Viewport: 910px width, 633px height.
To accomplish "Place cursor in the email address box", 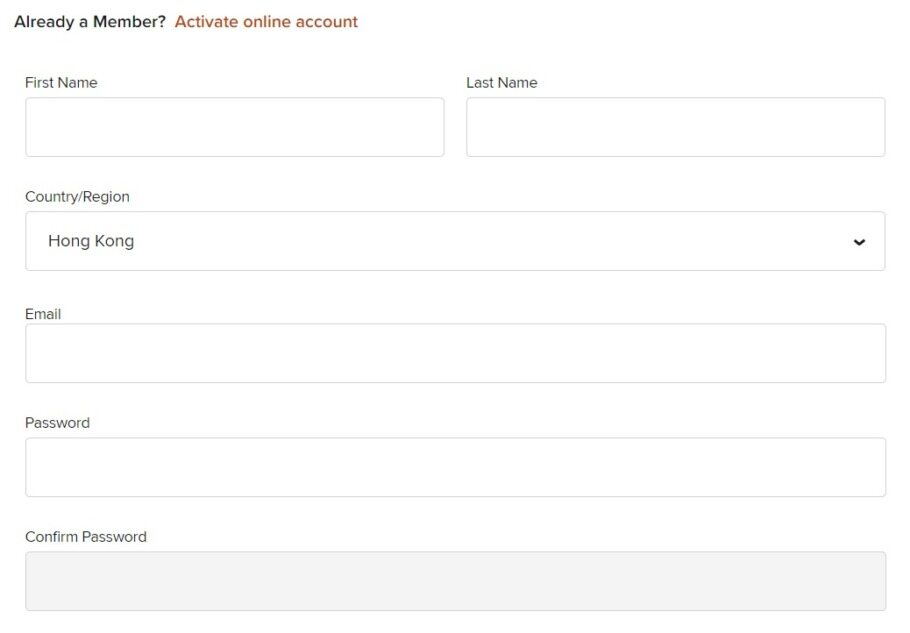I will 456,353.
